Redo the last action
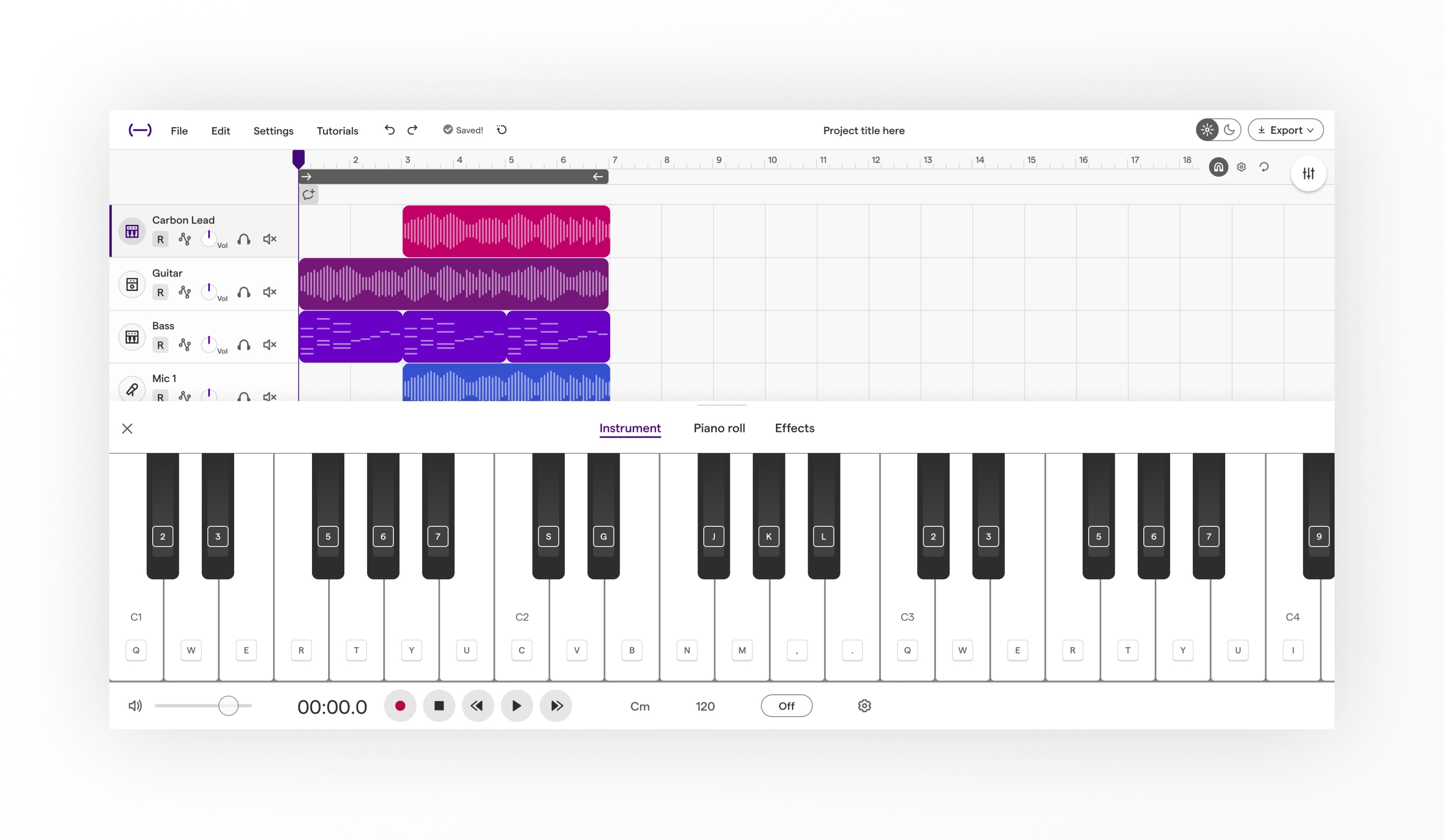The image size is (1444, 840). pos(413,130)
